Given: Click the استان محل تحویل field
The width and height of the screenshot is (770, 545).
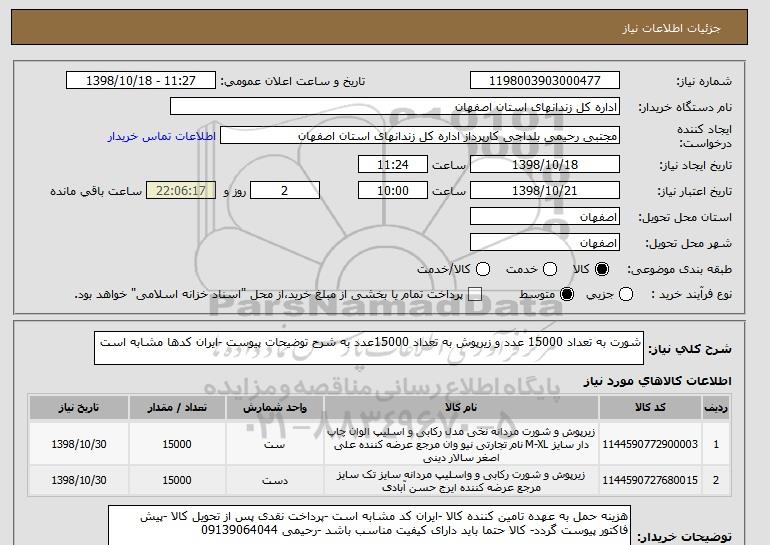Looking at the screenshot, I should point(545,217).
